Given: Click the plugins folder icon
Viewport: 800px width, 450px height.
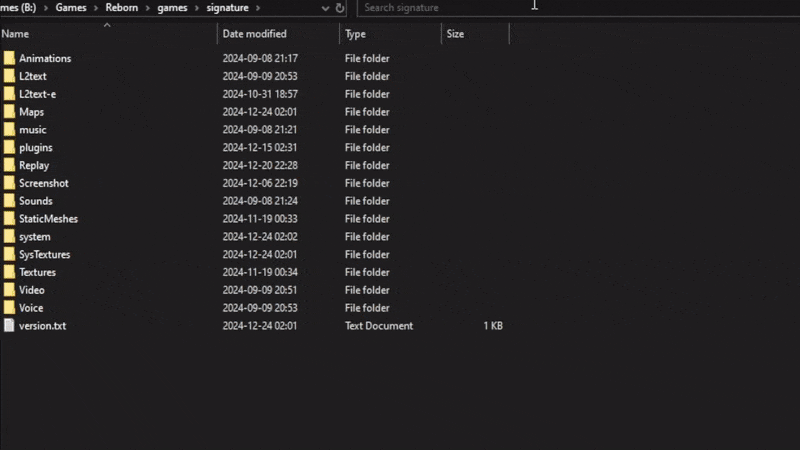Looking at the screenshot, I should click(x=9, y=147).
